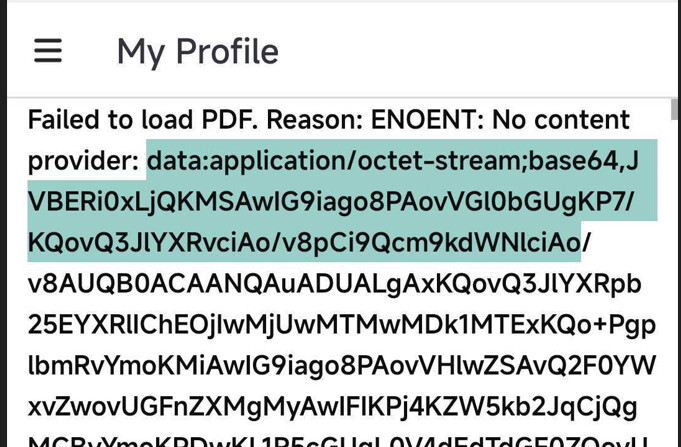This screenshot has width=681, height=447.
Task: Click the "Reason:" label in the message
Action: point(315,119)
